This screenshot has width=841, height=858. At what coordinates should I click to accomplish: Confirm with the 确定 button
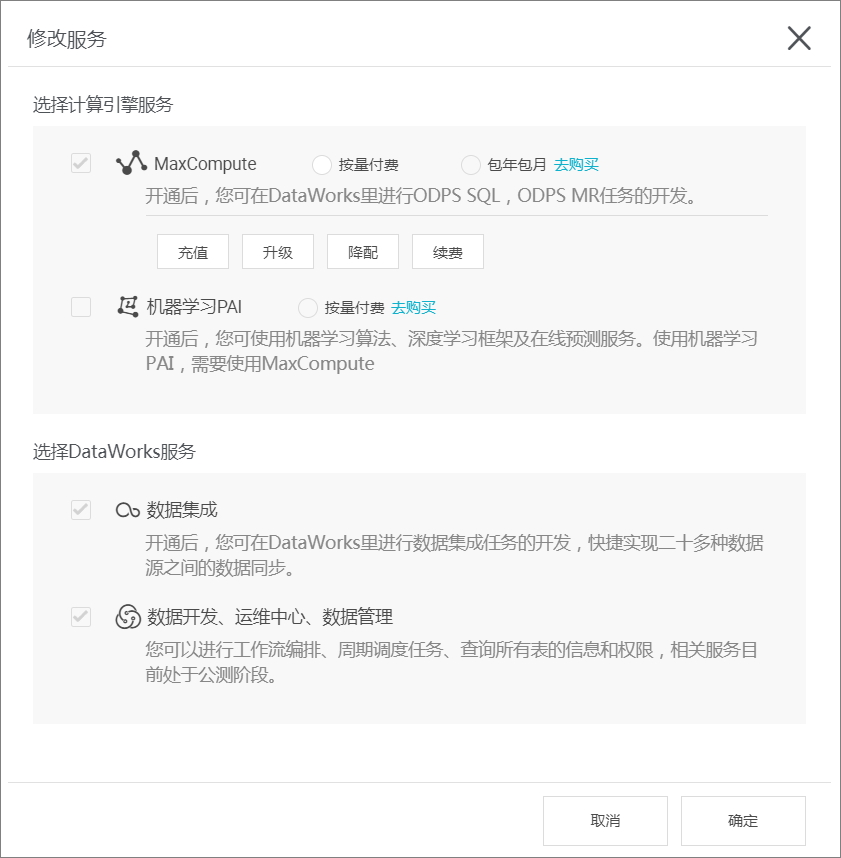[743, 820]
